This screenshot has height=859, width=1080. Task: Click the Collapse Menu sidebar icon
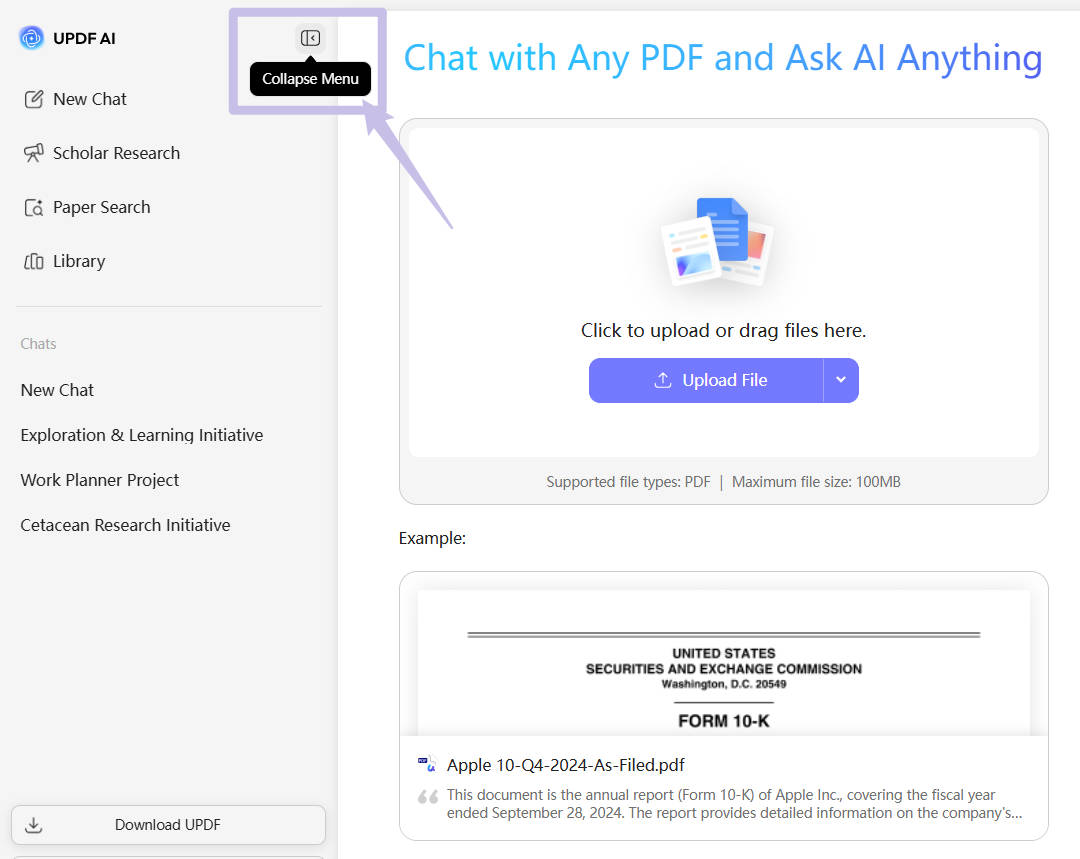point(310,38)
